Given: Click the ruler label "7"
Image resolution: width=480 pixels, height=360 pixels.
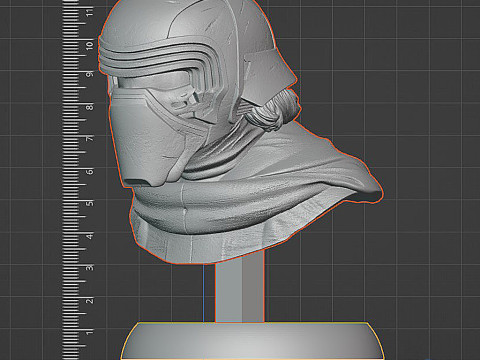Looking at the screenshot, I should click(x=90, y=139).
